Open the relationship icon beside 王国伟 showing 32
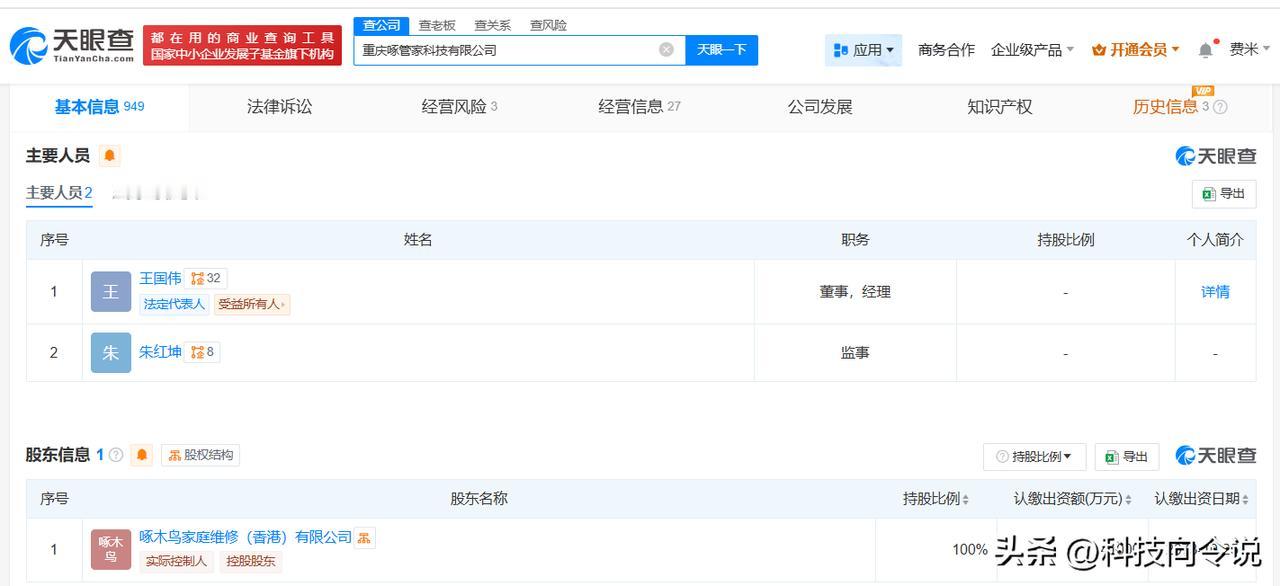This screenshot has height=586, width=1280. pyautogui.click(x=205, y=278)
